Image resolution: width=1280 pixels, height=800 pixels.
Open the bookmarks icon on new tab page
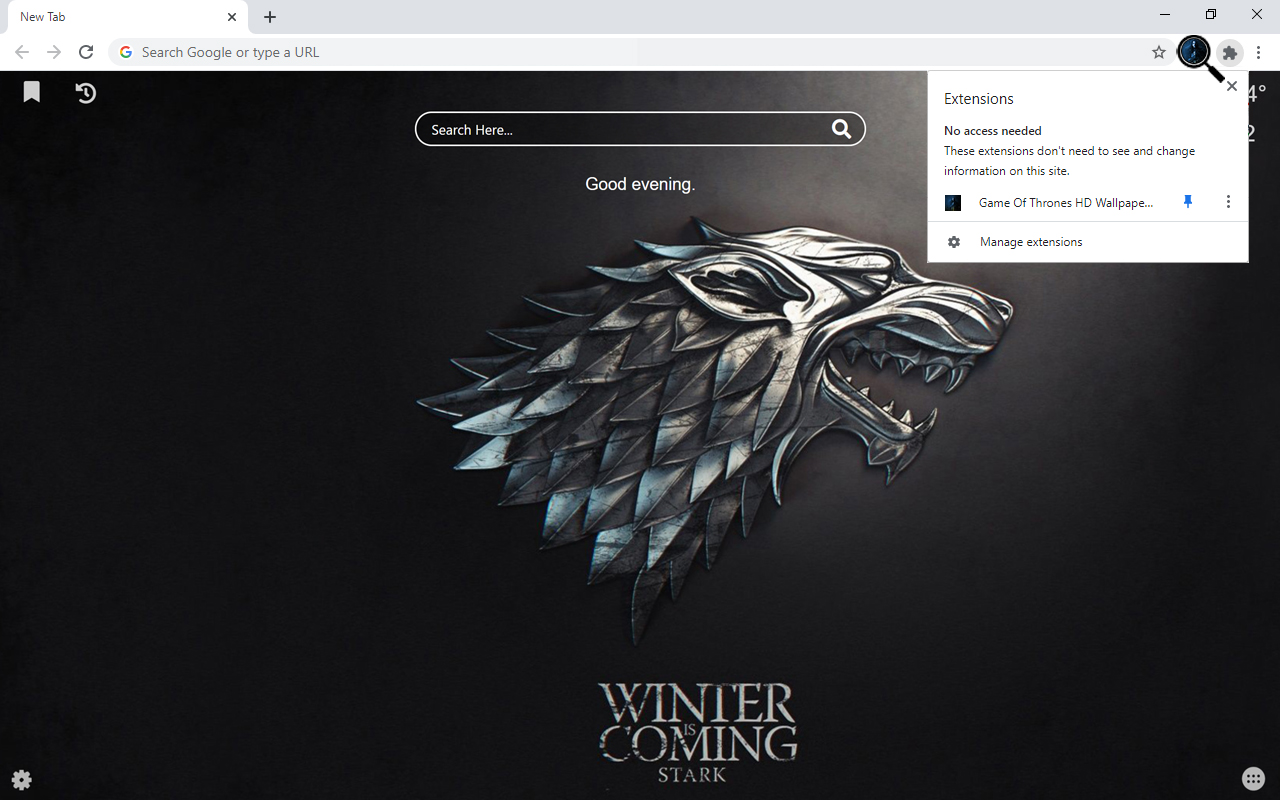(x=32, y=92)
